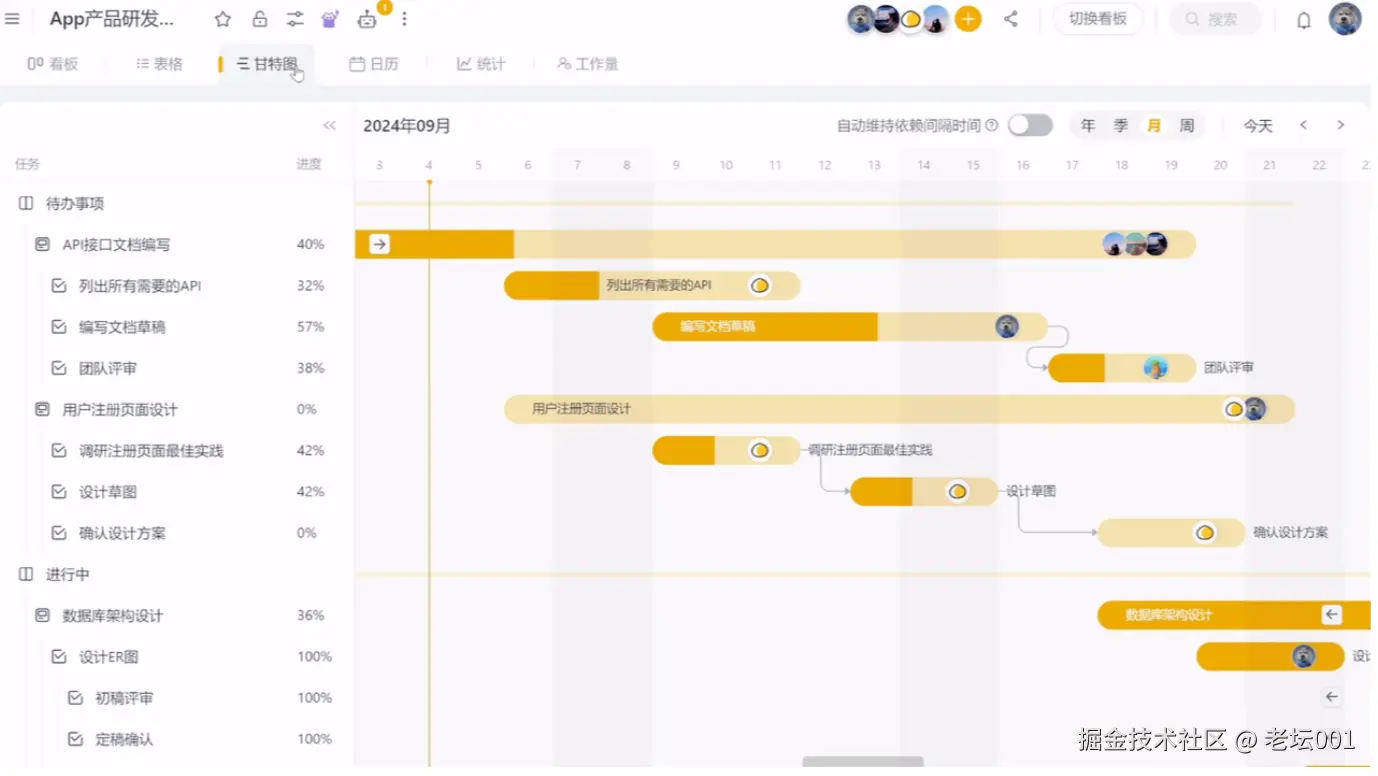Open the three-dot more options menu

tap(403, 18)
